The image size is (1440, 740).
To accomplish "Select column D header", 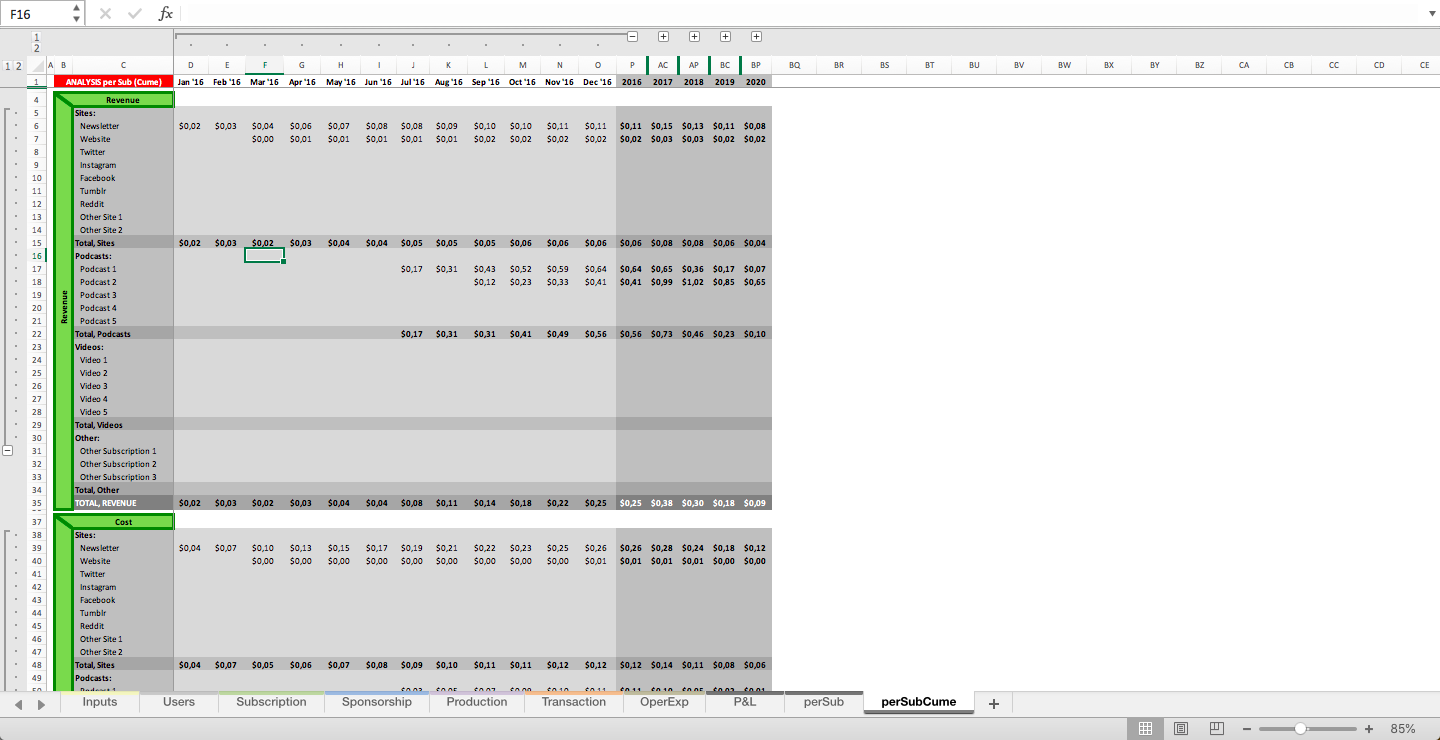I will pos(191,65).
